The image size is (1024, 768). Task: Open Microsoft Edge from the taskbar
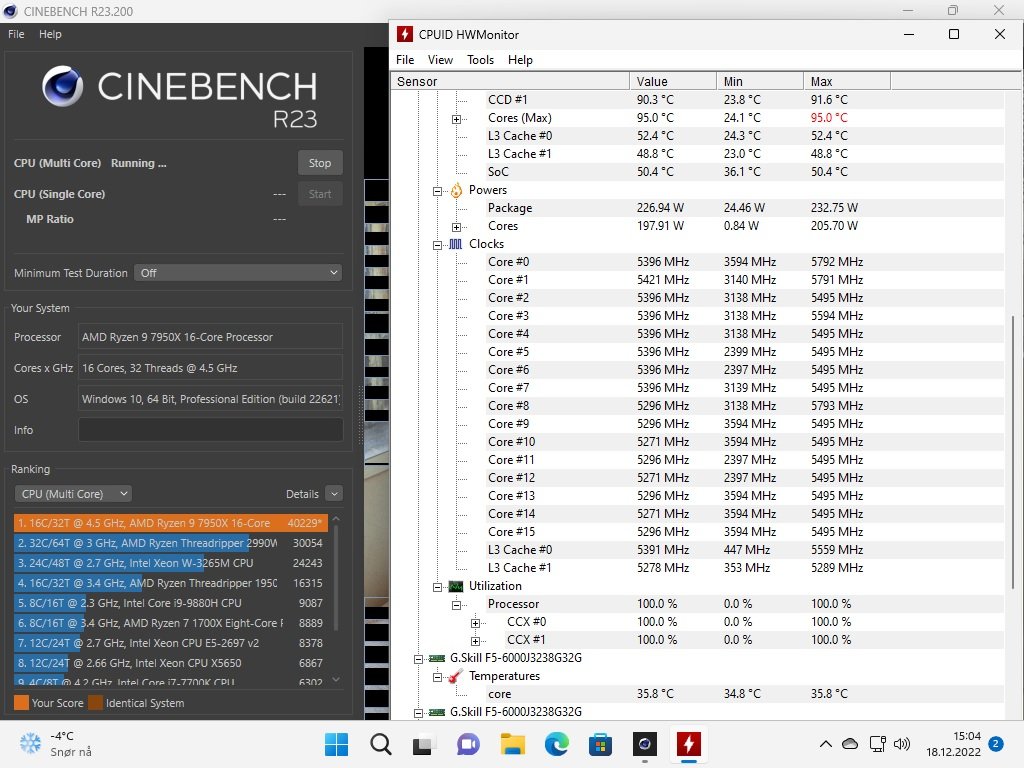556,744
